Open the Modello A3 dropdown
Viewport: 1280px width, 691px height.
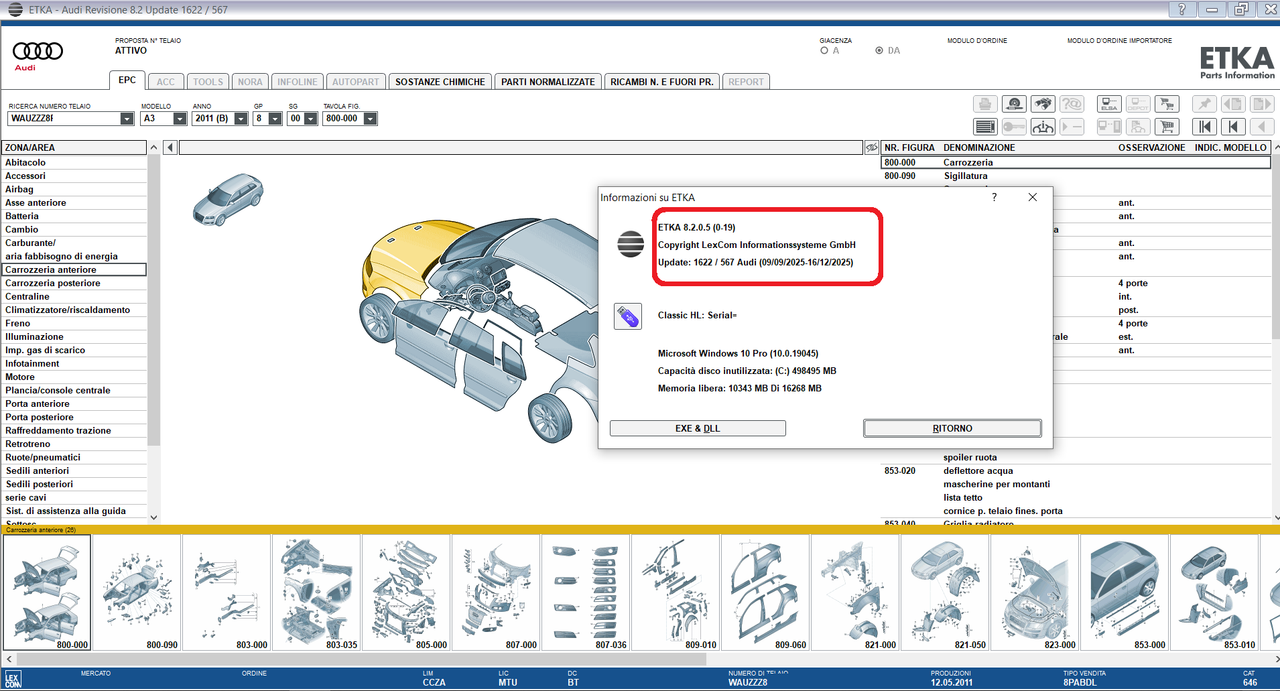tap(180, 118)
